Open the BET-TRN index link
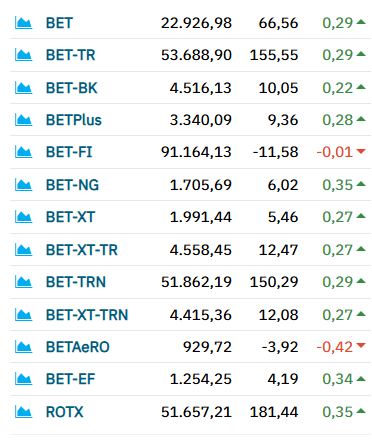The image size is (372, 440). [76, 282]
